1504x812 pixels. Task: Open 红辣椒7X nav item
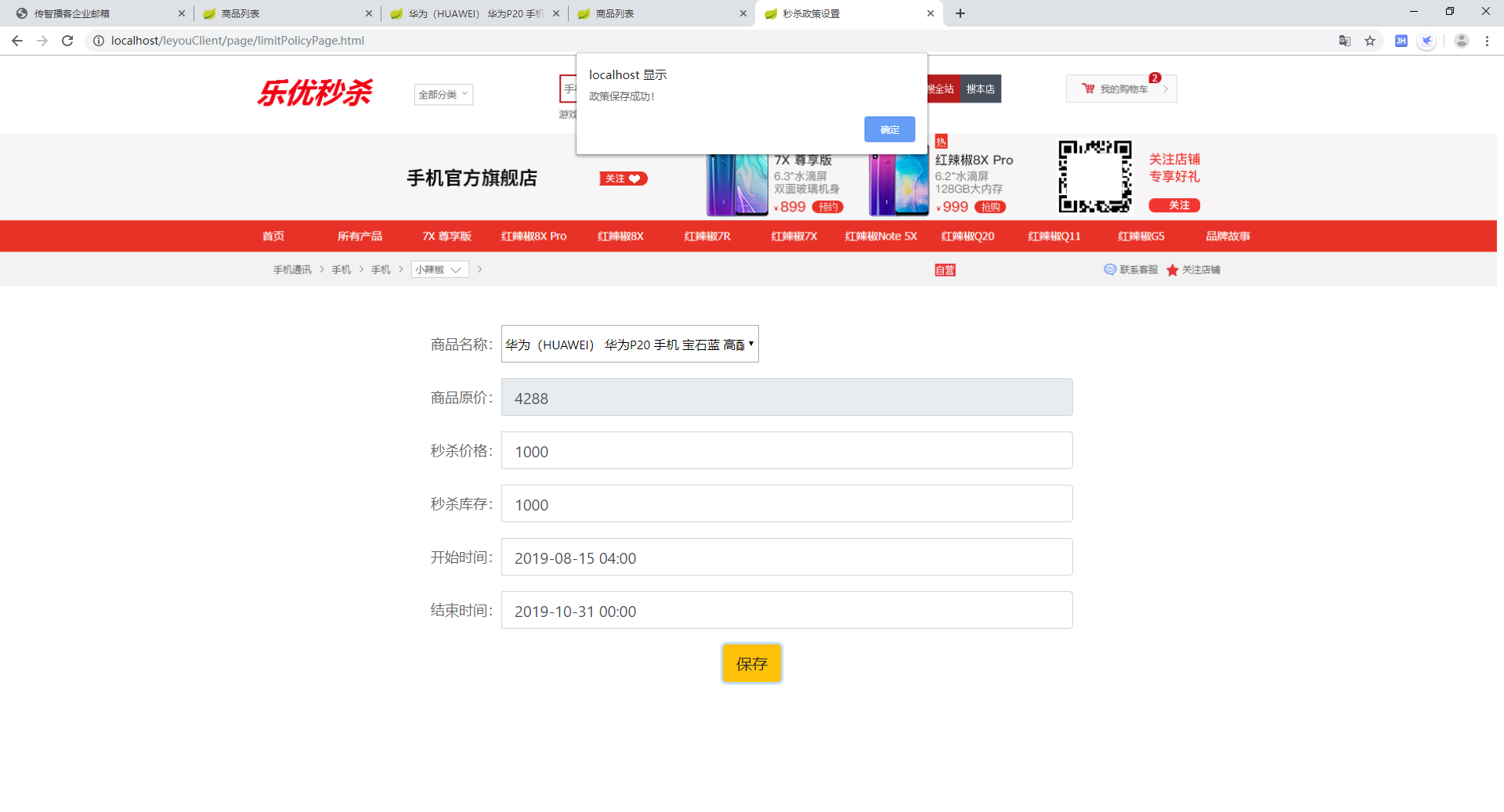click(794, 236)
